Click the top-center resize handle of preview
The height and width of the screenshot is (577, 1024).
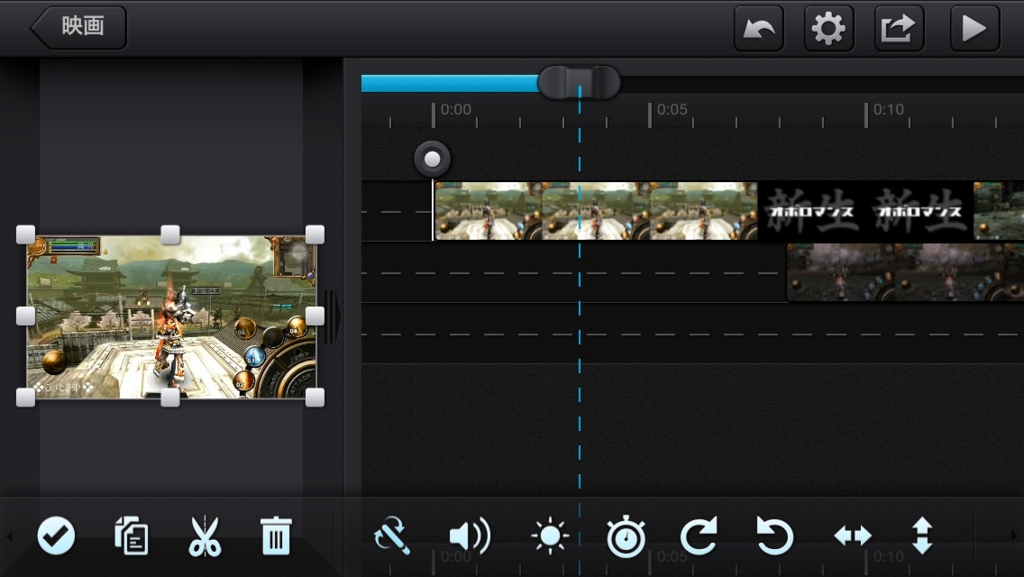[x=170, y=234]
